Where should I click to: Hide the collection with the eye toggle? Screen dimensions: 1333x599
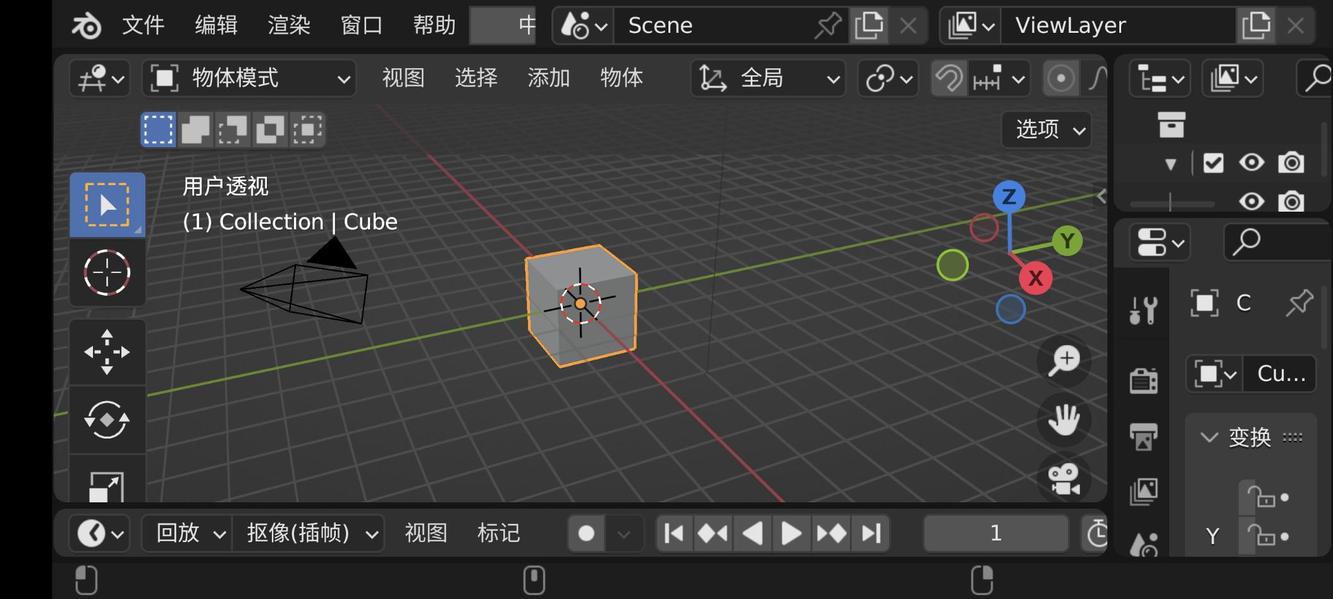pos(1251,162)
